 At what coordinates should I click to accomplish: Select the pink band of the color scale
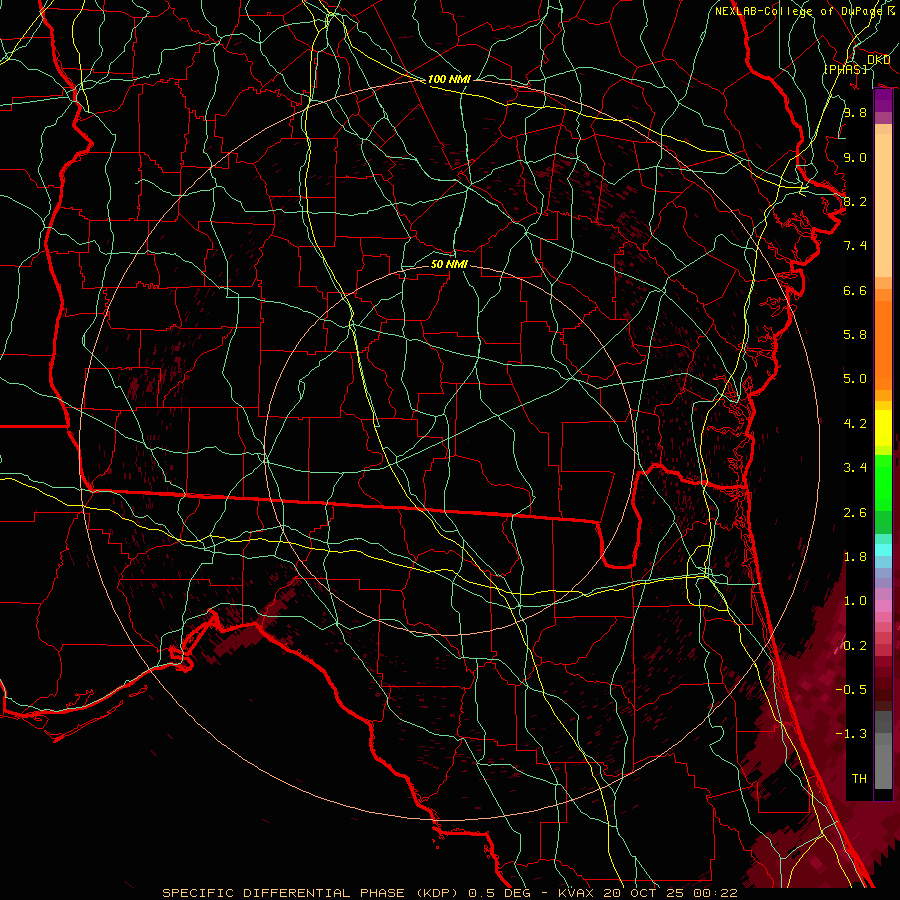[883, 606]
